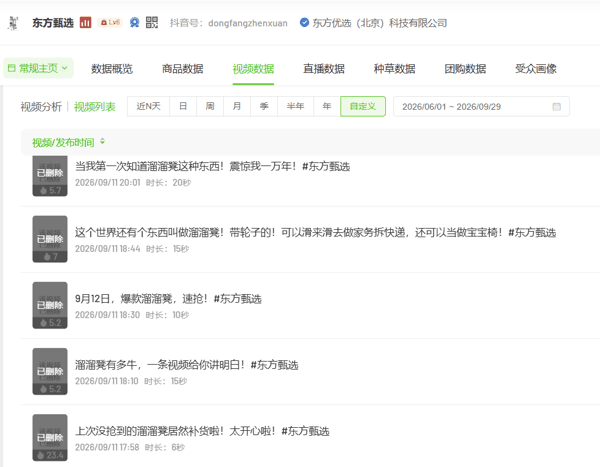Screen dimensions: 600x467
Task: Click timestamp 2026/09/11 18:10
Action: (x=107, y=381)
